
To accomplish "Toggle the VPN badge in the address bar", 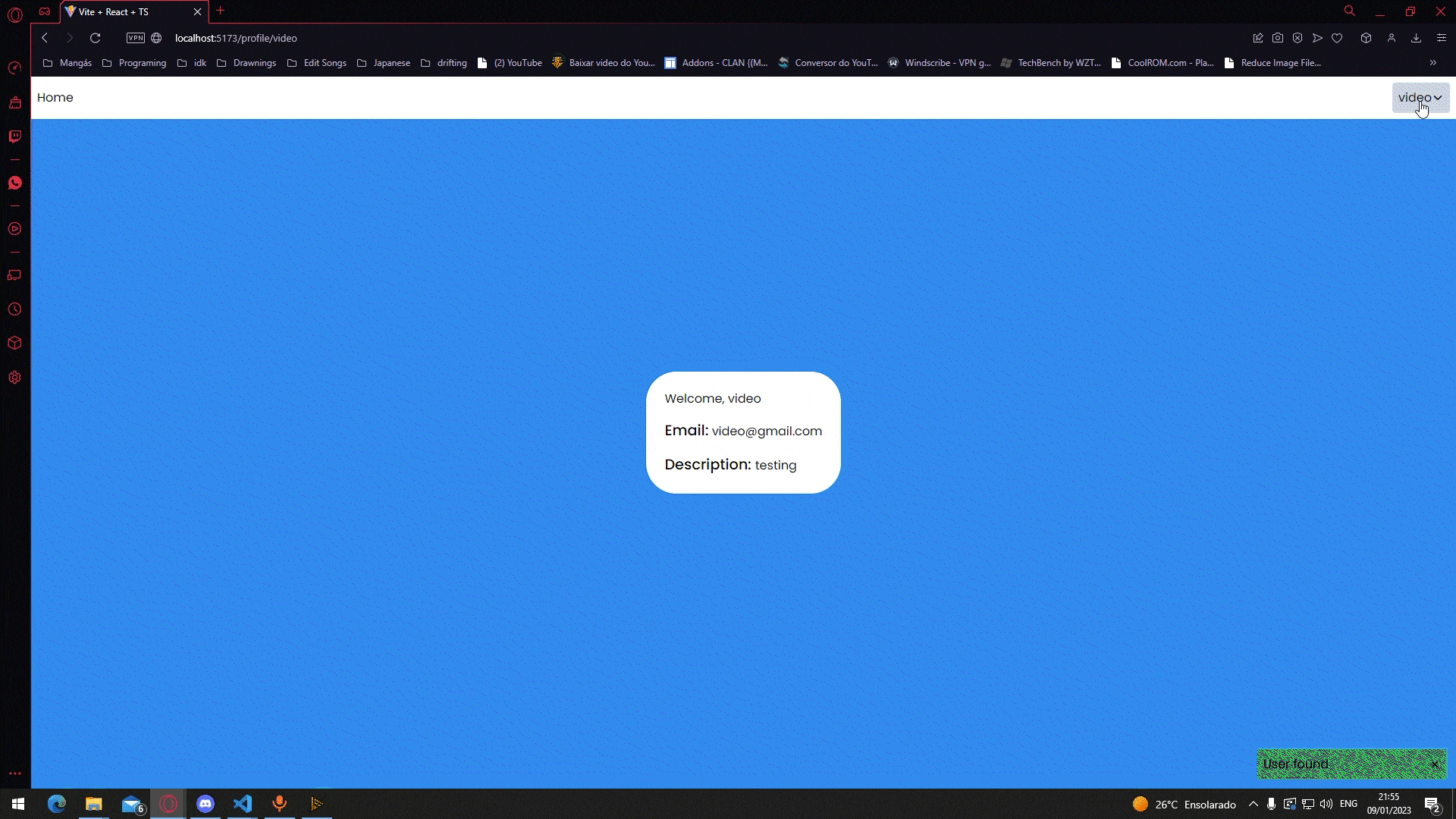I will [136, 38].
